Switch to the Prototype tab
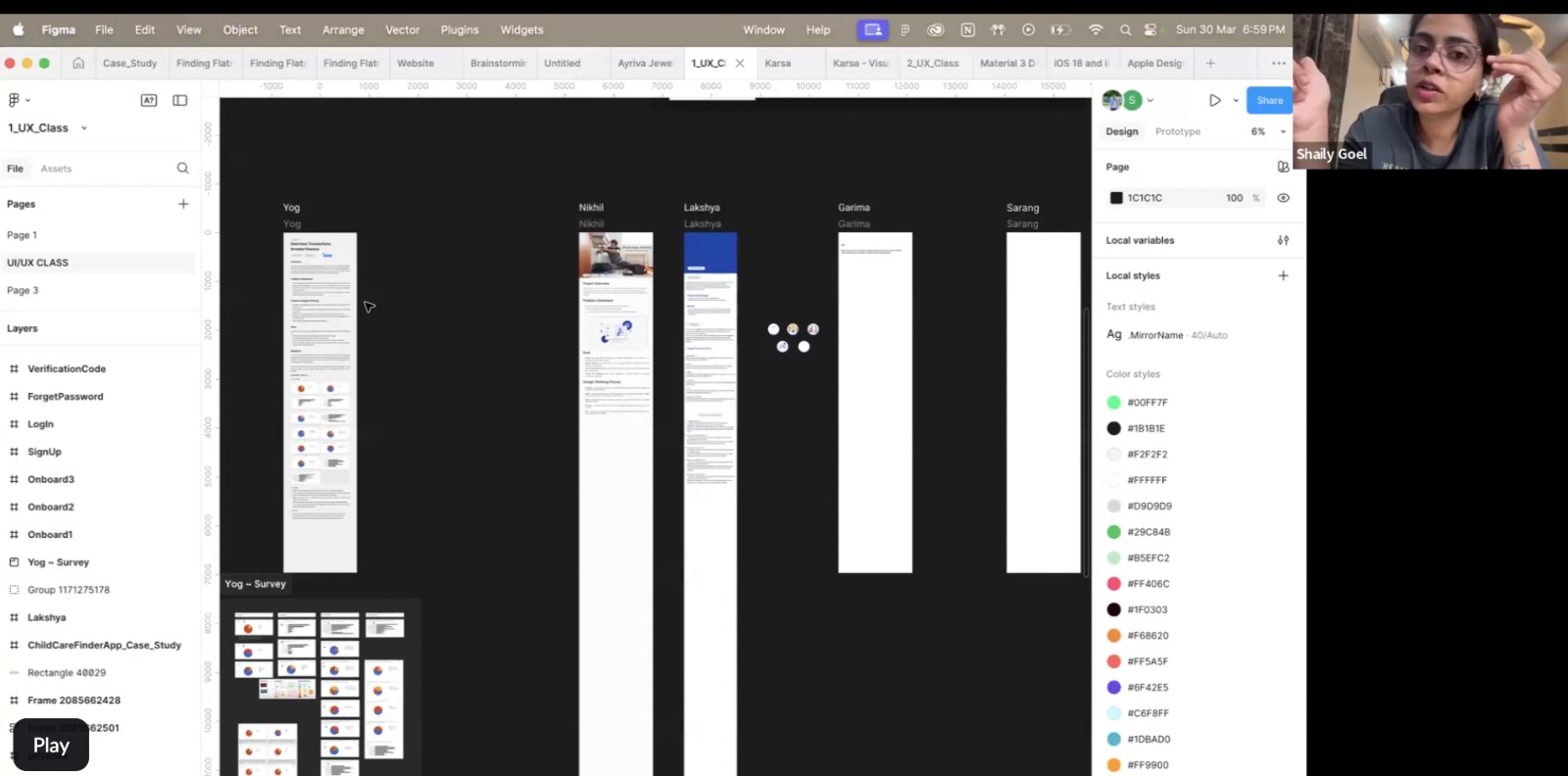This screenshot has height=776, width=1568. pos(1177,131)
